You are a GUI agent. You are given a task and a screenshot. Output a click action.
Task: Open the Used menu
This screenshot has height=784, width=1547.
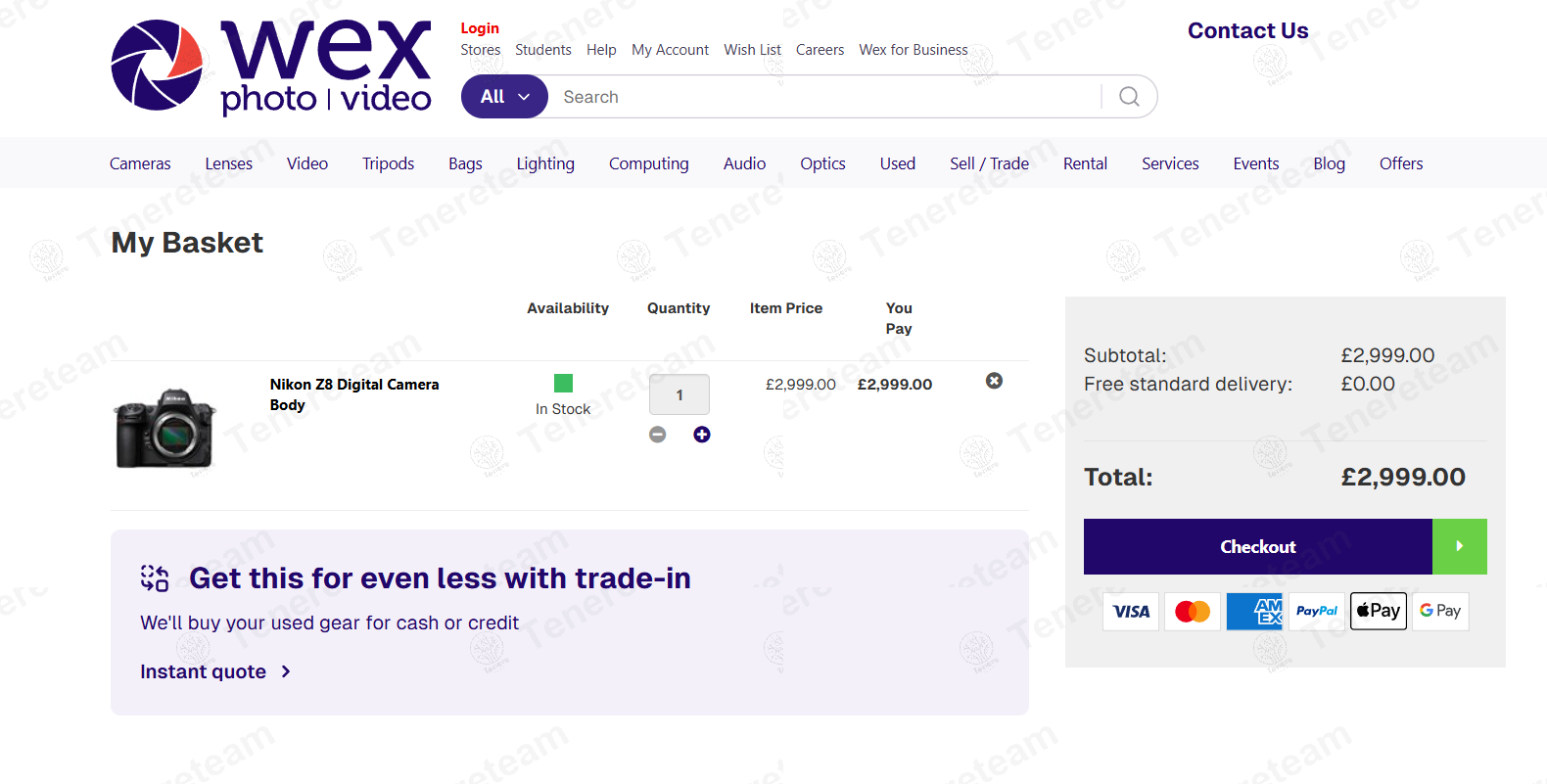coord(898,163)
